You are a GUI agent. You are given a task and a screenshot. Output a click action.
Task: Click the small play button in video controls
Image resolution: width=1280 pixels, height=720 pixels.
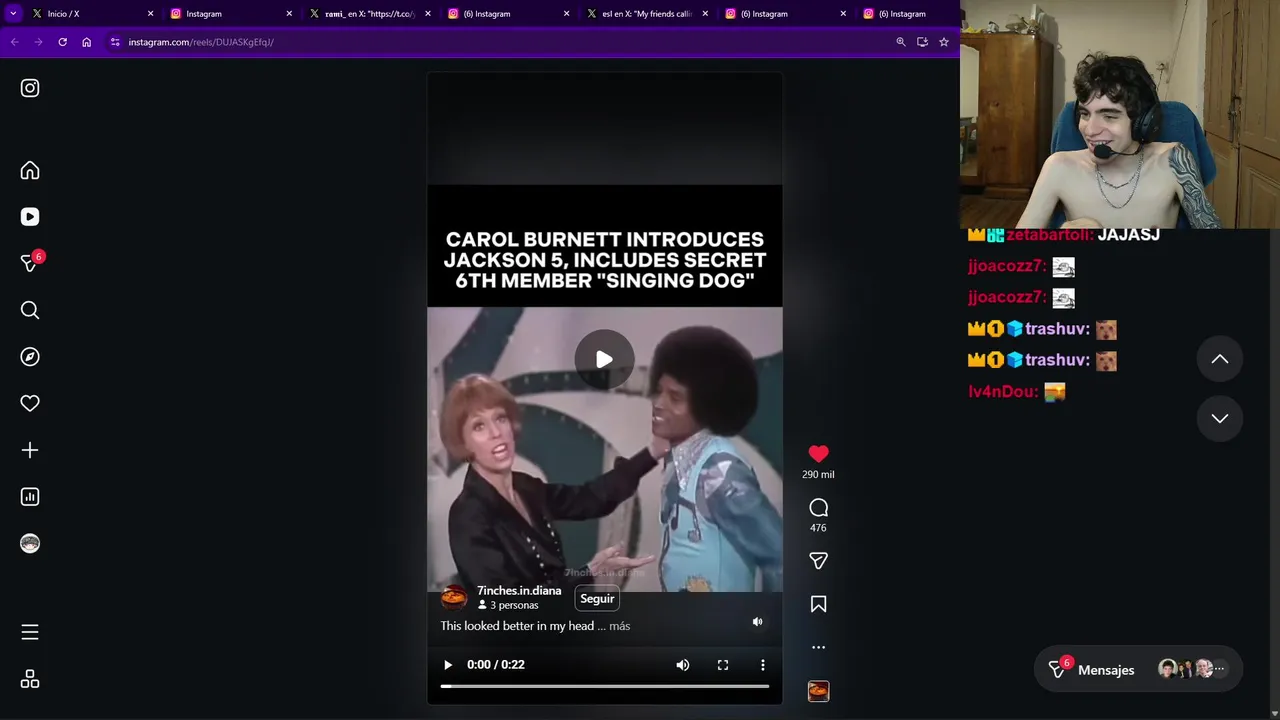[x=448, y=665]
